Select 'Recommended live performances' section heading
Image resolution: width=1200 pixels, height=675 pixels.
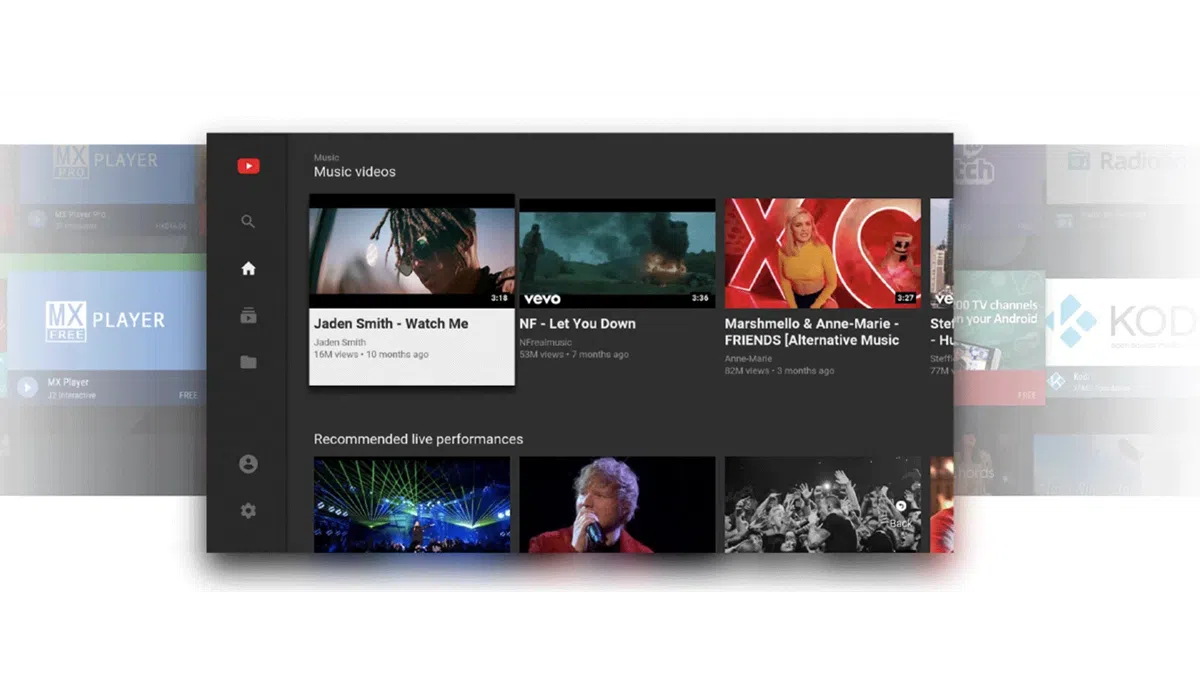pyautogui.click(x=418, y=439)
